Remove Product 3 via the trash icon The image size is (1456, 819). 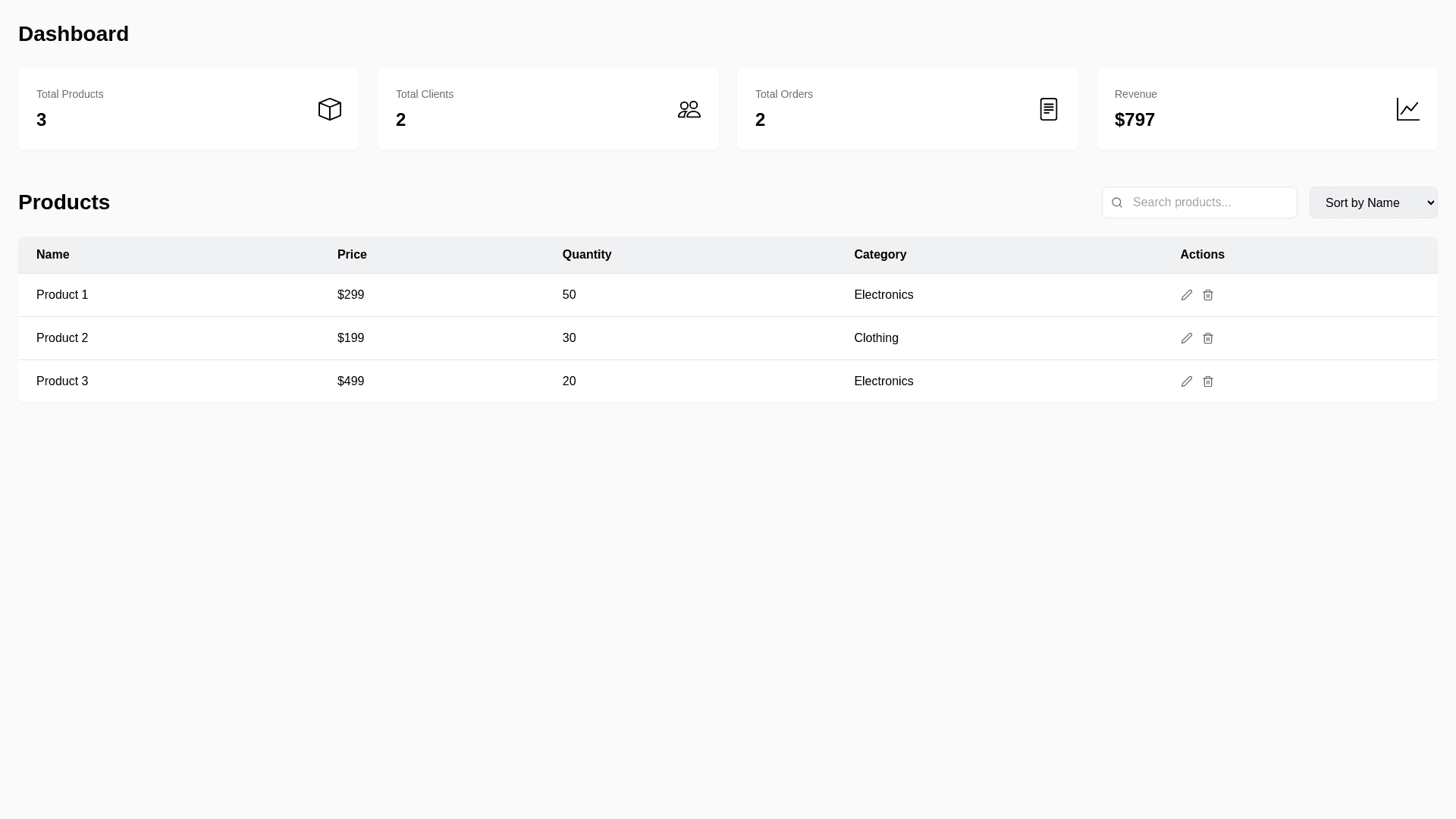[x=1208, y=381]
